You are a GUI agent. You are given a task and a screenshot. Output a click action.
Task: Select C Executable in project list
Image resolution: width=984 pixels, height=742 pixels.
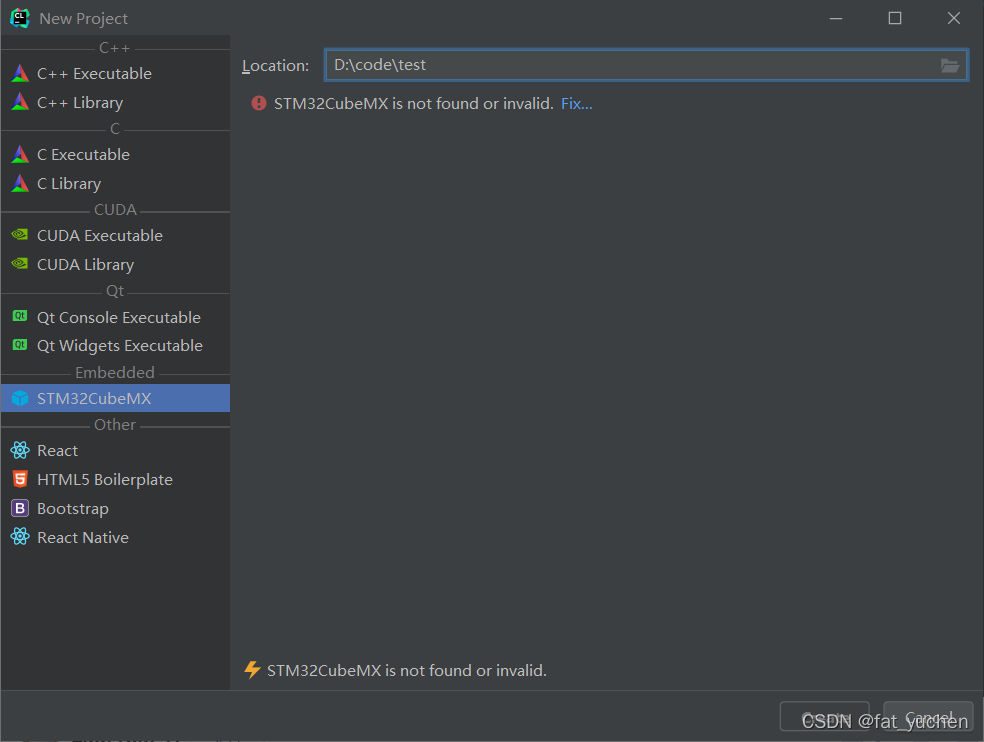(115, 154)
